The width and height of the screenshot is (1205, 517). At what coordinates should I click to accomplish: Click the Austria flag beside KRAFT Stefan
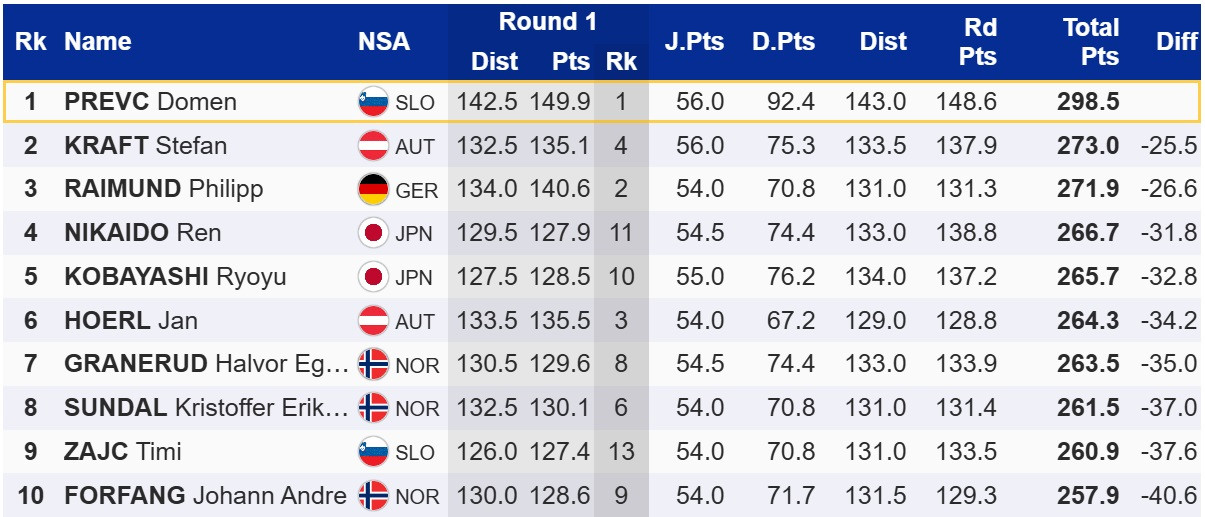click(x=373, y=146)
